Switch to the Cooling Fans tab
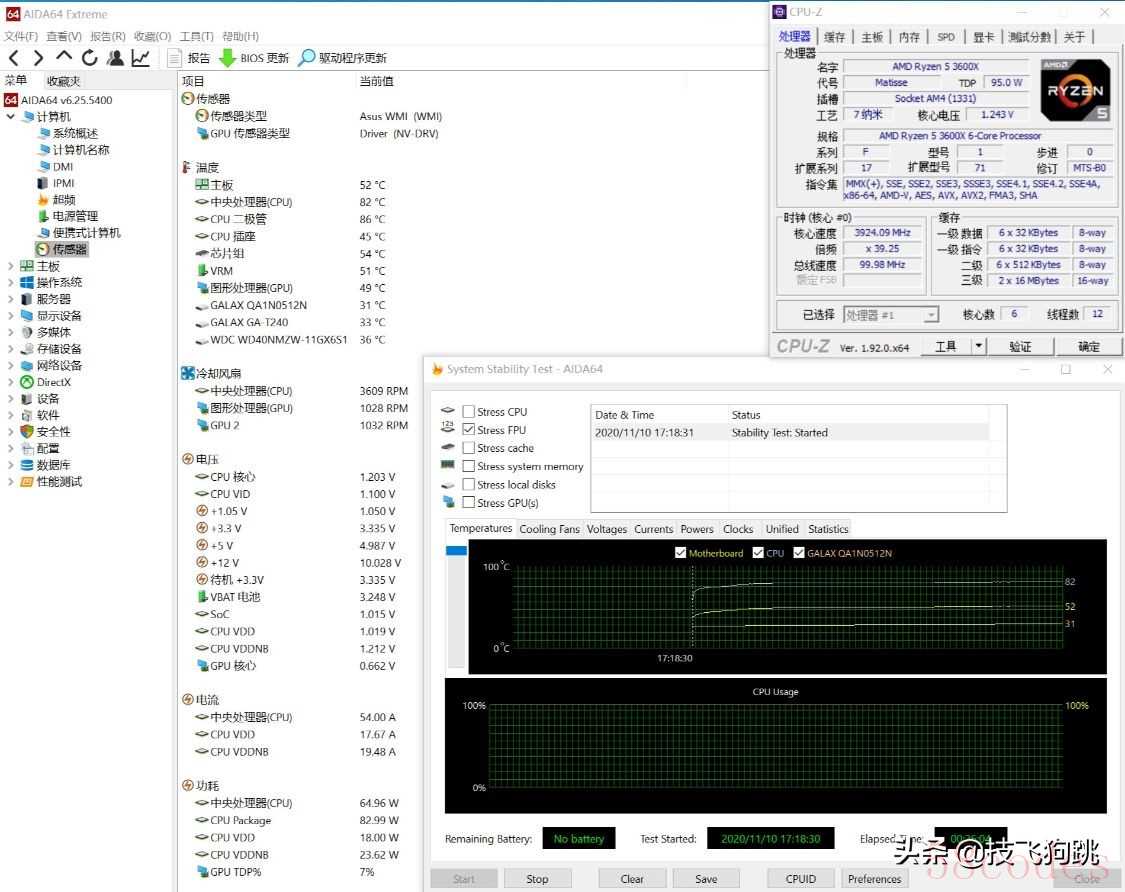The width and height of the screenshot is (1125, 892). (x=549, y=529)
